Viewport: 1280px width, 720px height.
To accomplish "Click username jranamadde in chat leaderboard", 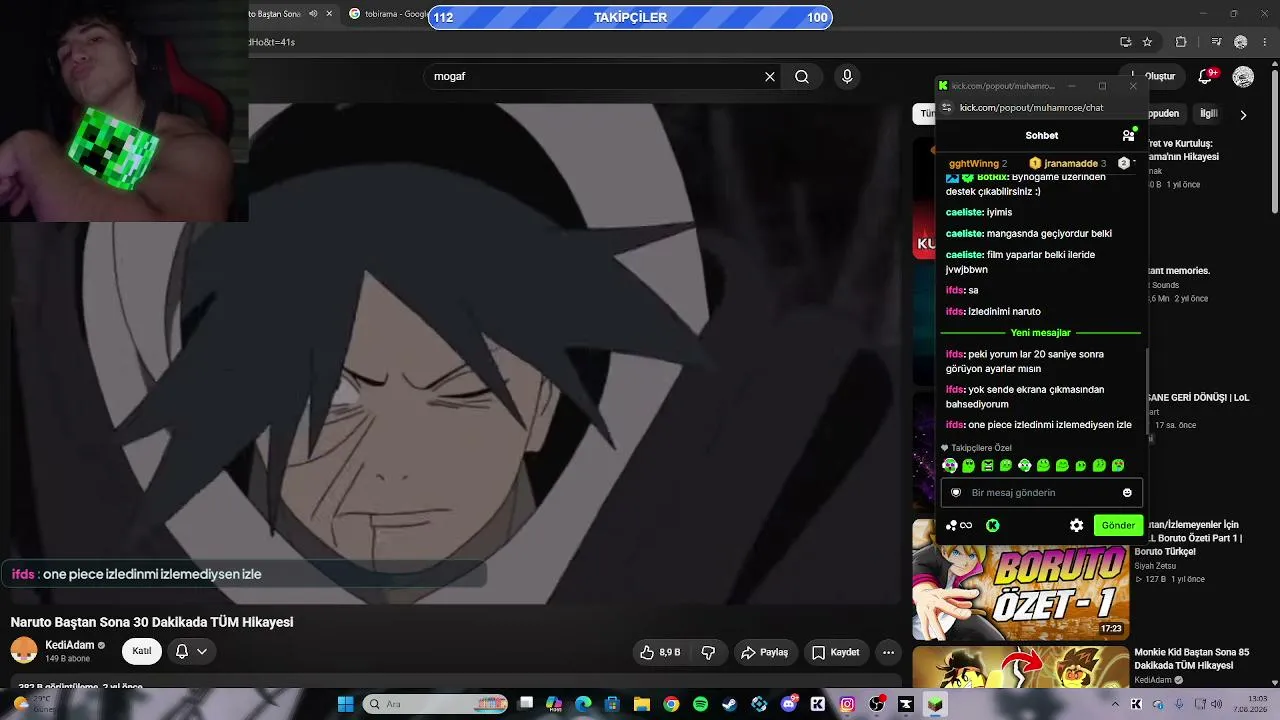I will pyautogui.click(x=1070, y=163).
